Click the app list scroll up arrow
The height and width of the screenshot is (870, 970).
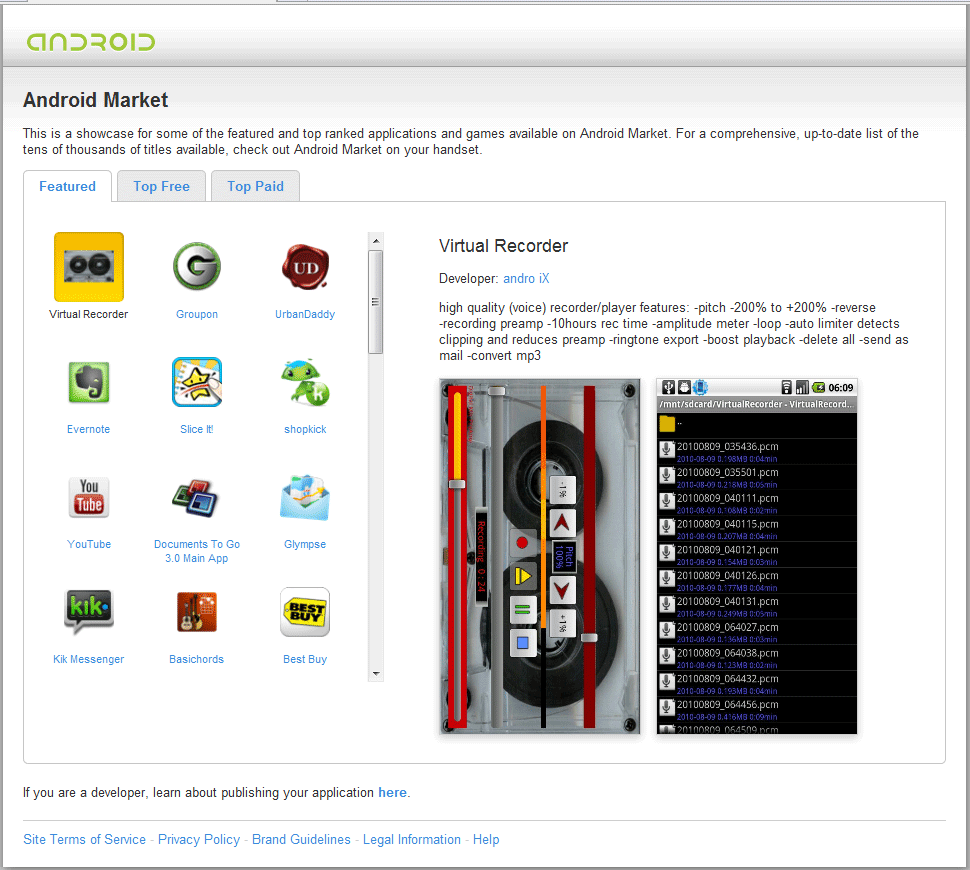point(376,241)
